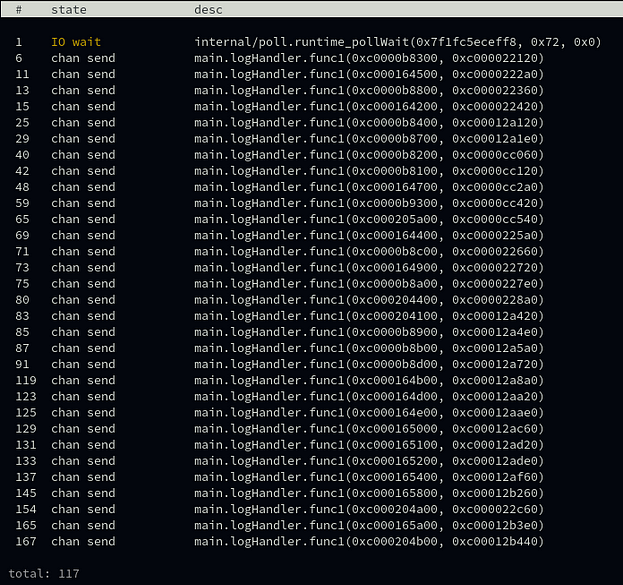Click desc logHandler.func1(0xc0000b8c00, 0xc000022660)

coord(369,251)
